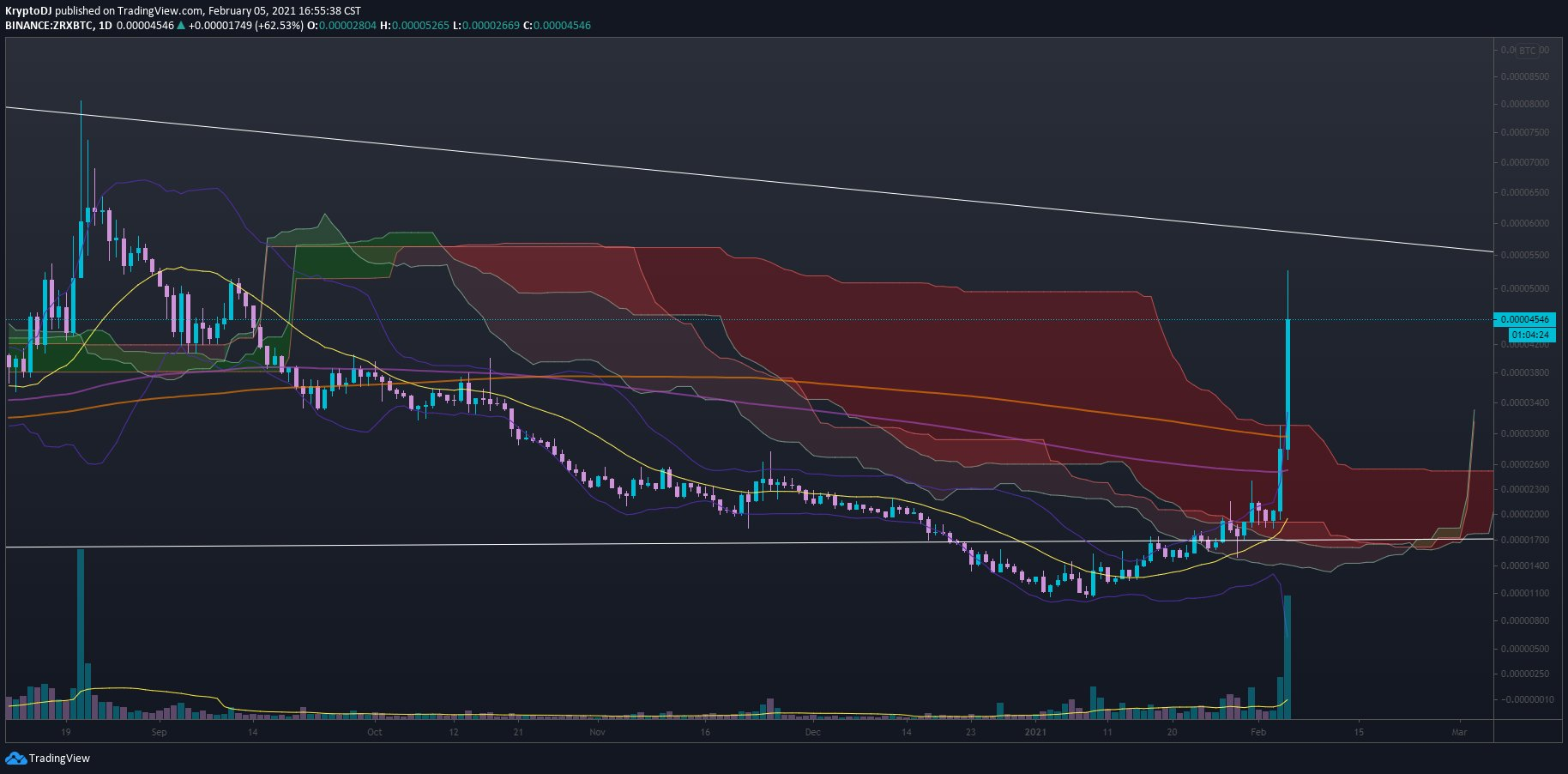Click the 0.00008500 price axis label
Viewport: 1568px width, 774px height.
point(1525,76)
